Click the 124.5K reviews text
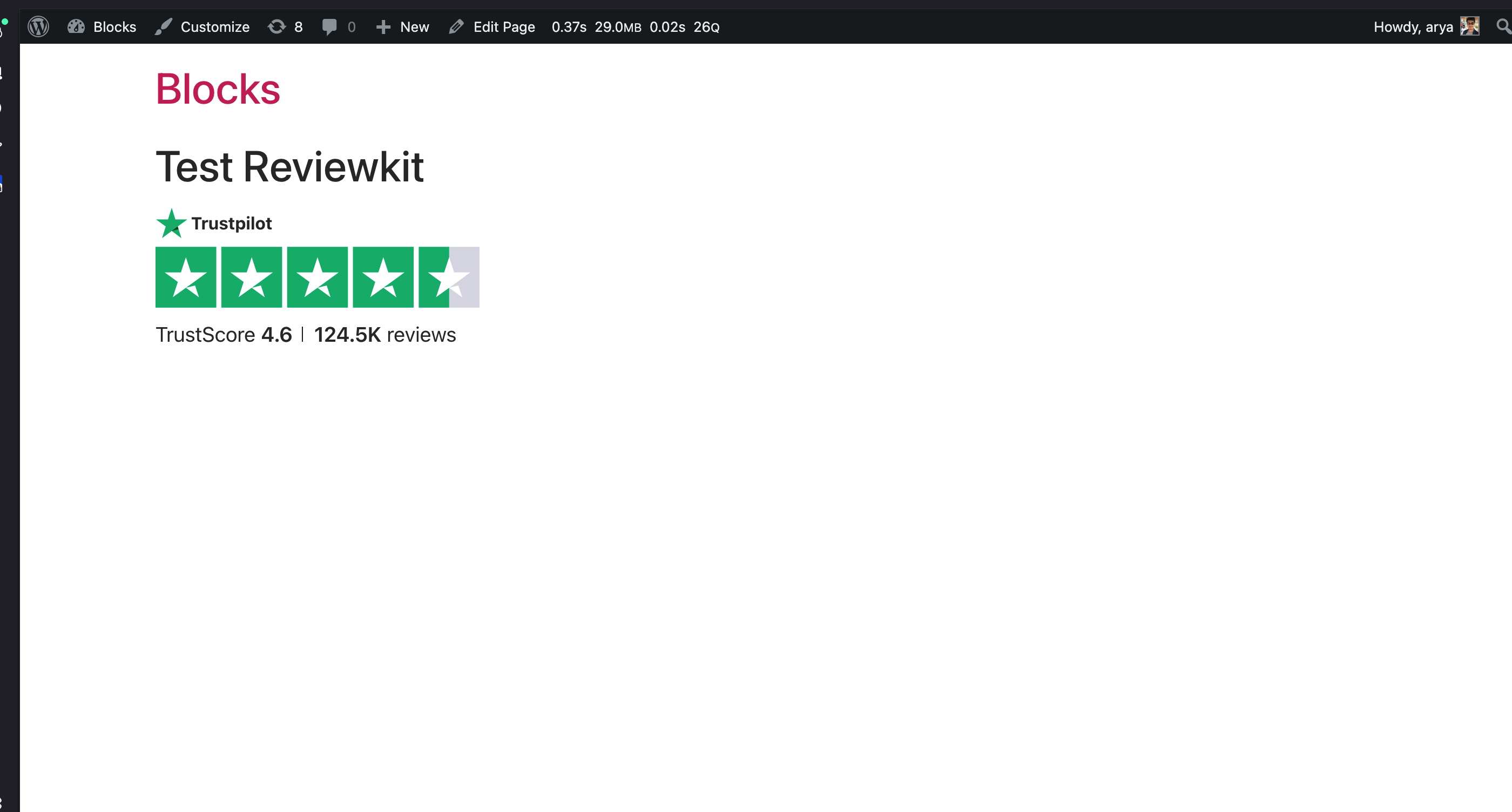Viewport: 1512px width, 812px height. [384, 334]
